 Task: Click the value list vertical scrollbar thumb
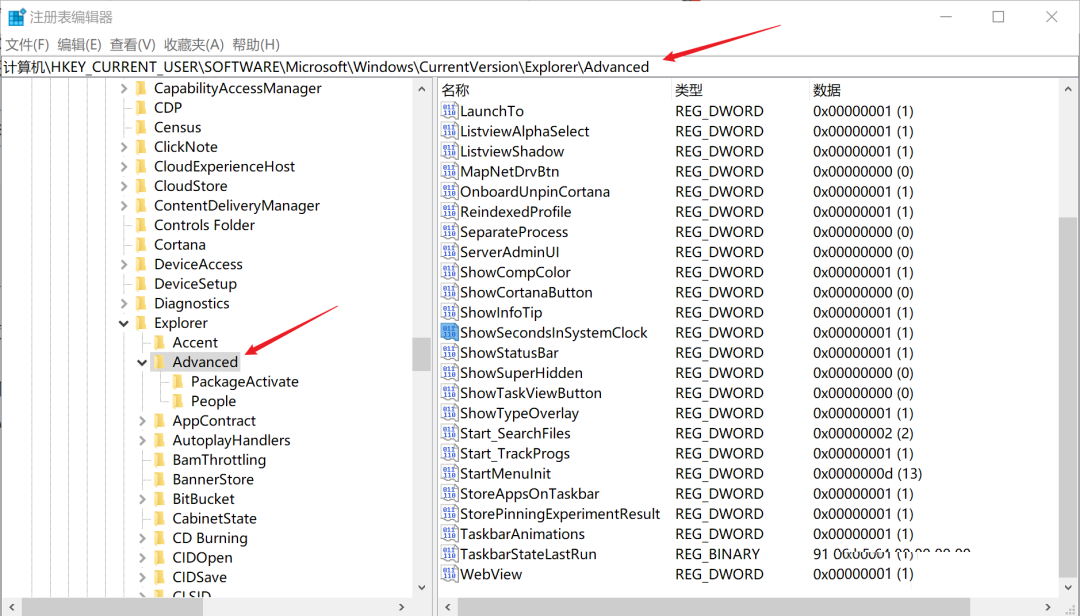(x=1068, y=396)
